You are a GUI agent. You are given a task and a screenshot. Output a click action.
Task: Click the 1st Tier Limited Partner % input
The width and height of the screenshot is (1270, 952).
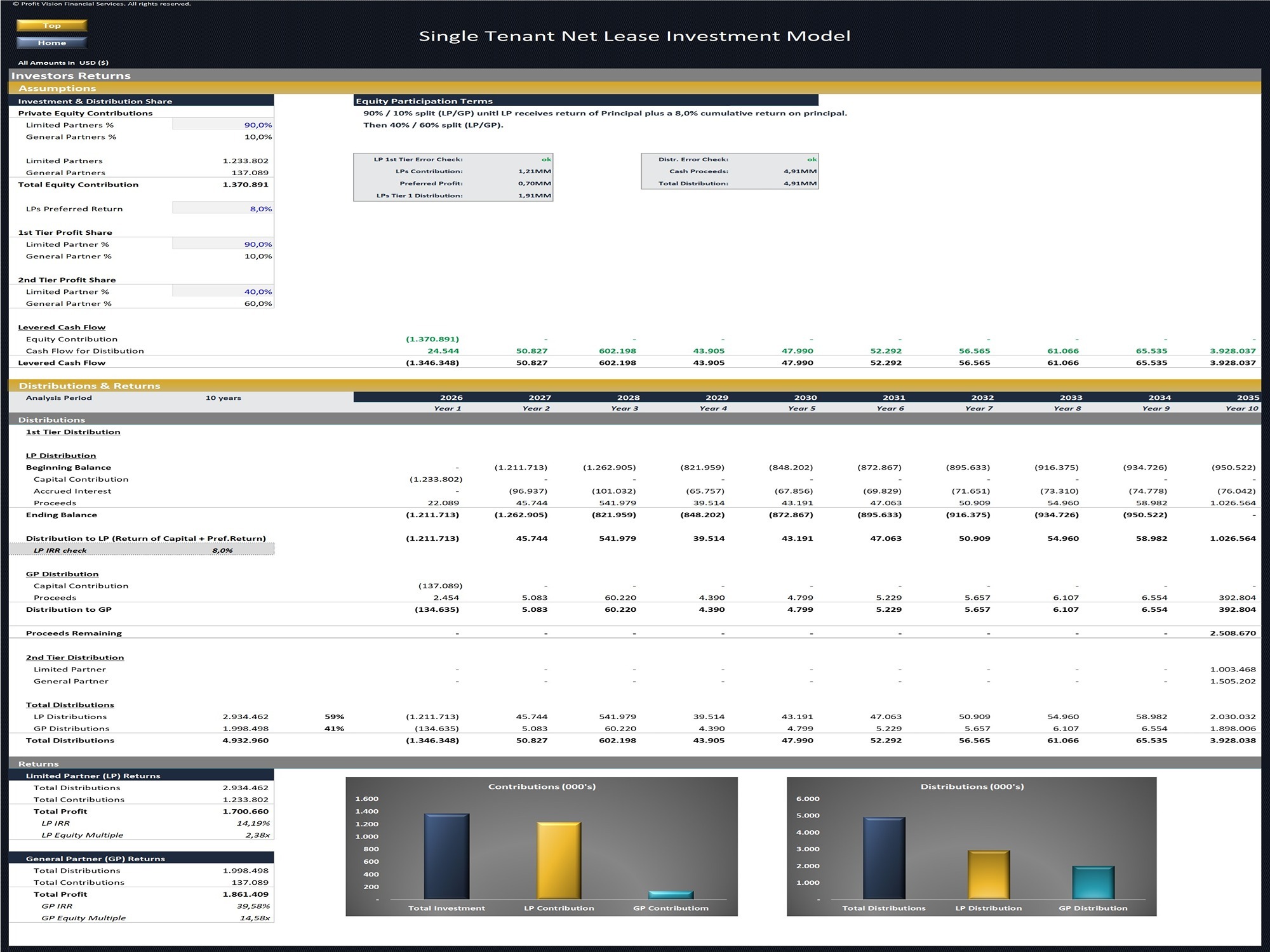pos(222,244)
